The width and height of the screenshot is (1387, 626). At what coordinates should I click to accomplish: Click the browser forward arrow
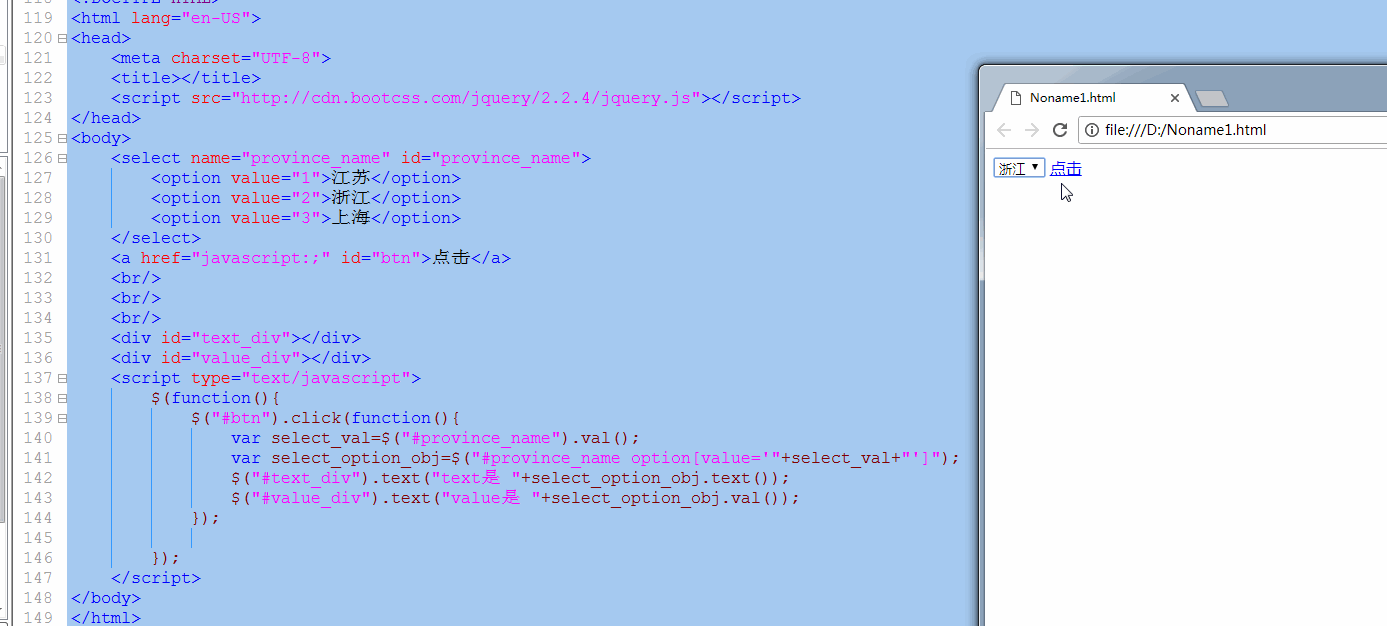pyautogui.click(x=1032, y=130)
